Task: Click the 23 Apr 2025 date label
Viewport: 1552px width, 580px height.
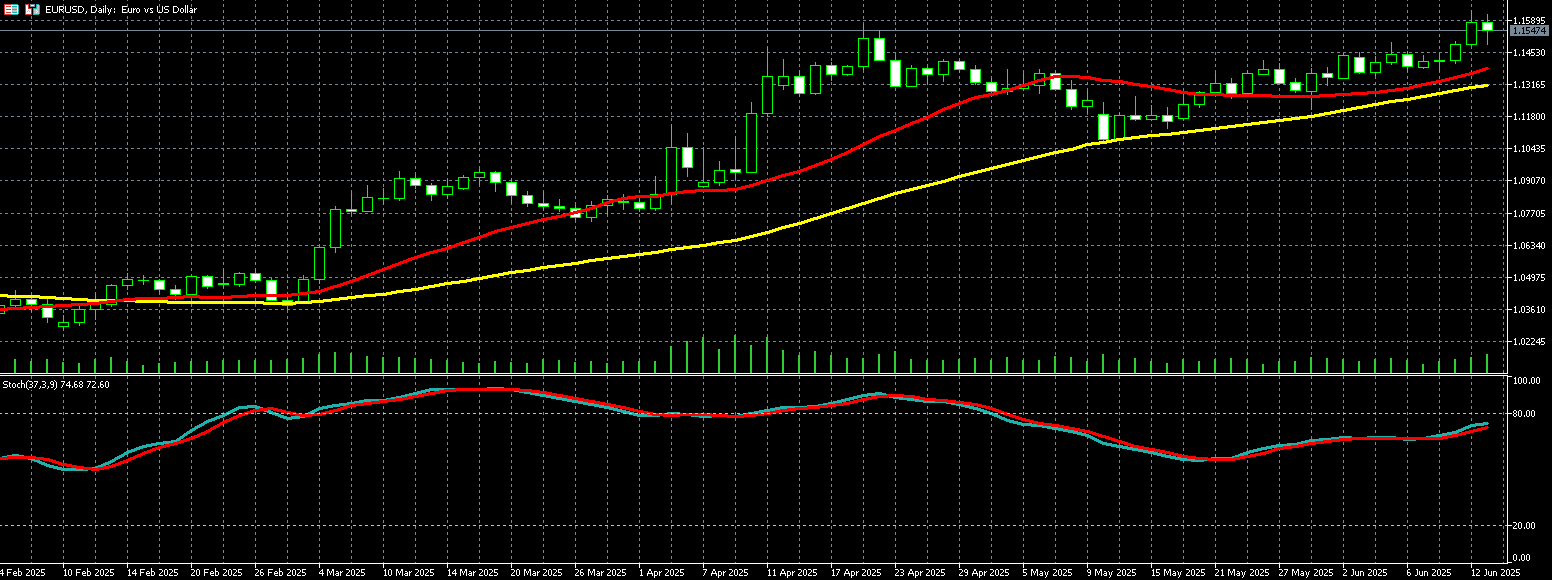Action: 920,573
